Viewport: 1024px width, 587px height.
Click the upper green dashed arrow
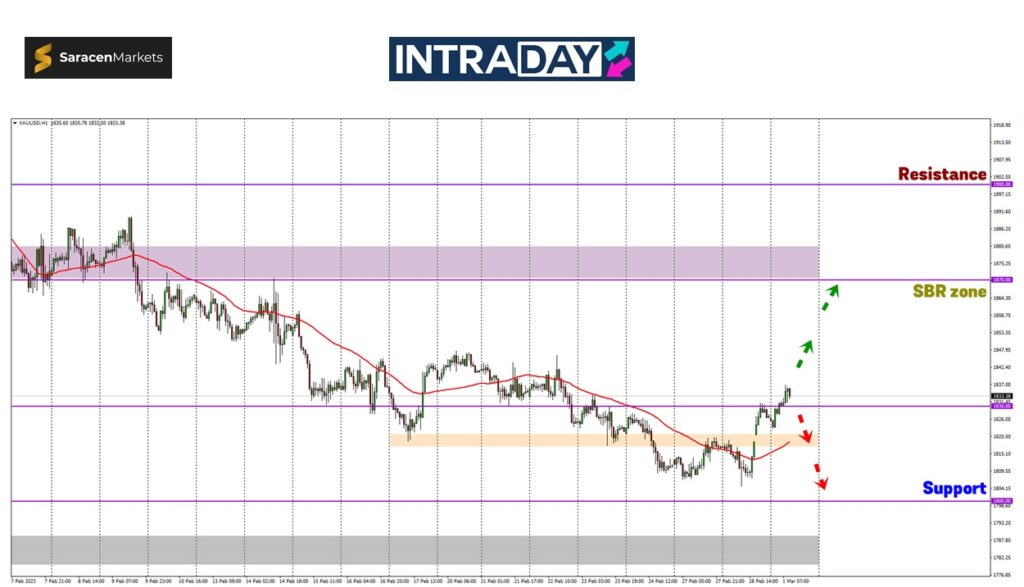click(830, 297)
